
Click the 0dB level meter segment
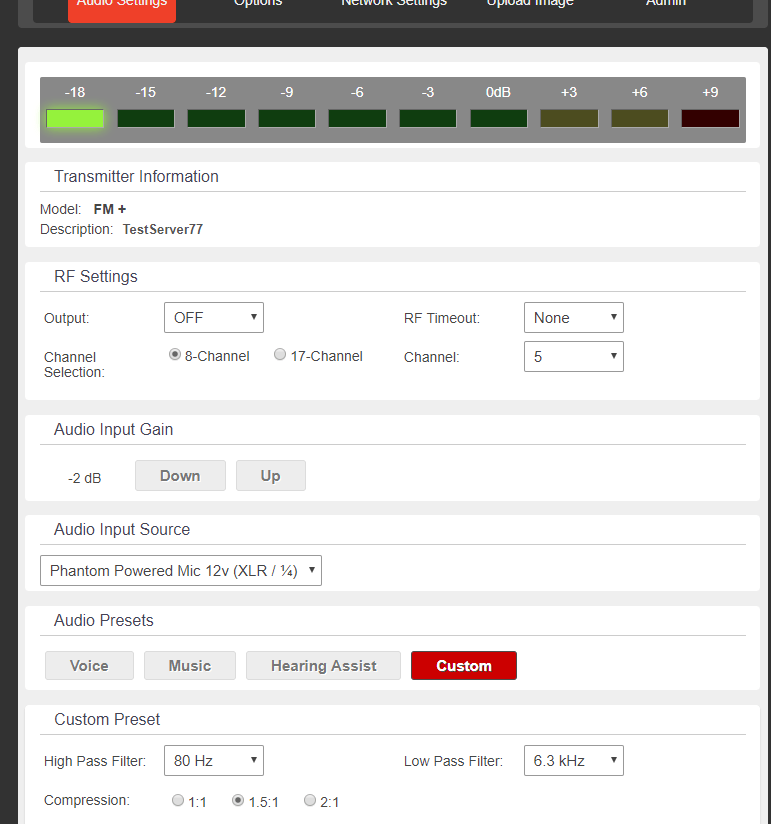tap(499, 118)
